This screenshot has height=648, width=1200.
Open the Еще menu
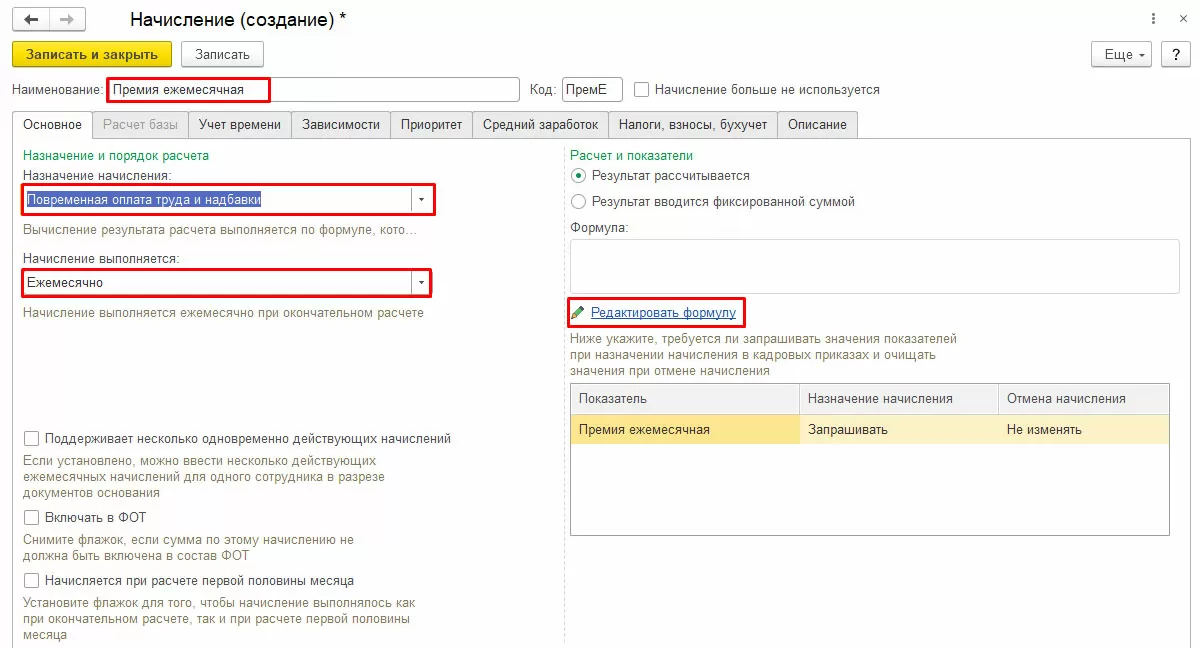pyautogui.click(x=1122, y=54)
